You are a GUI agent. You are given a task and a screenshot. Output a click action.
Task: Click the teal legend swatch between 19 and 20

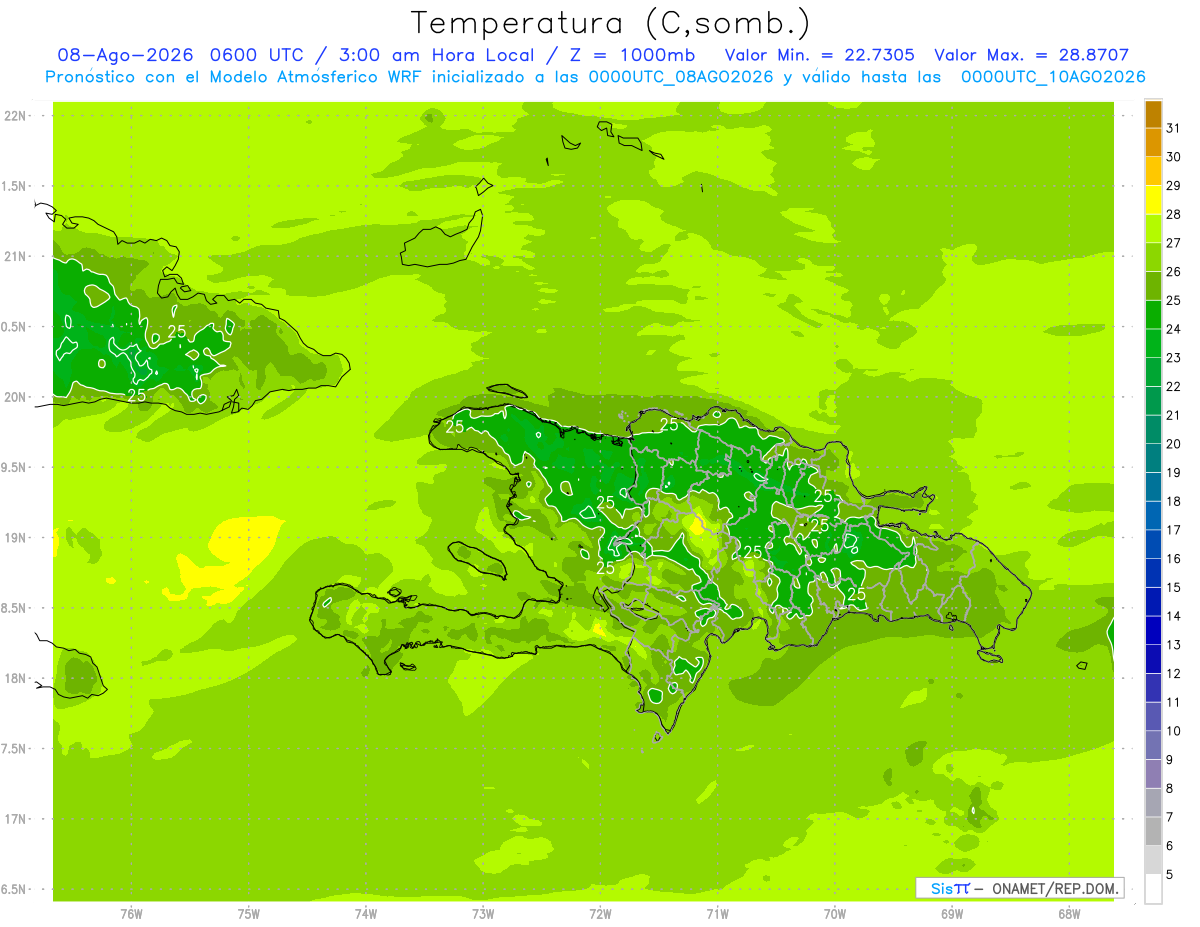(x=1153, y=458)
